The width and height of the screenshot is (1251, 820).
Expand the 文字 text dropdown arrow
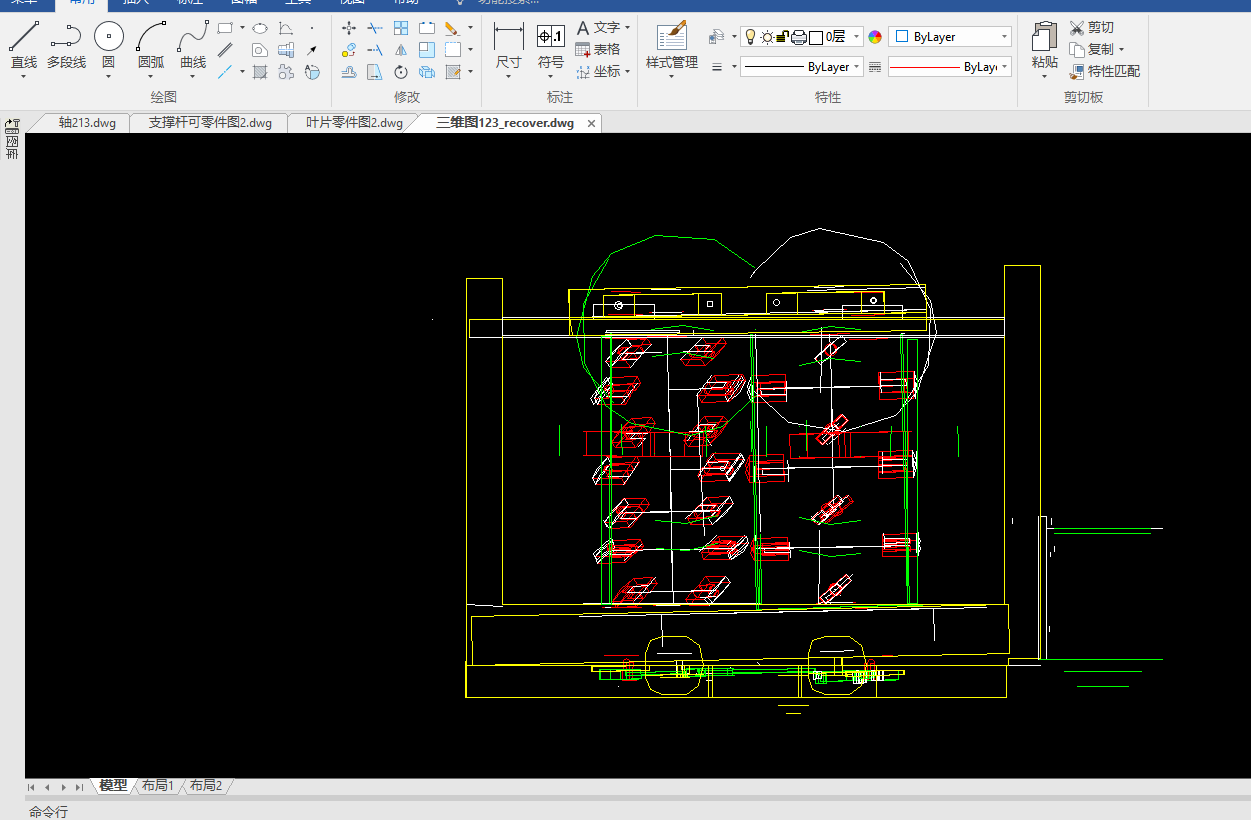627,28
